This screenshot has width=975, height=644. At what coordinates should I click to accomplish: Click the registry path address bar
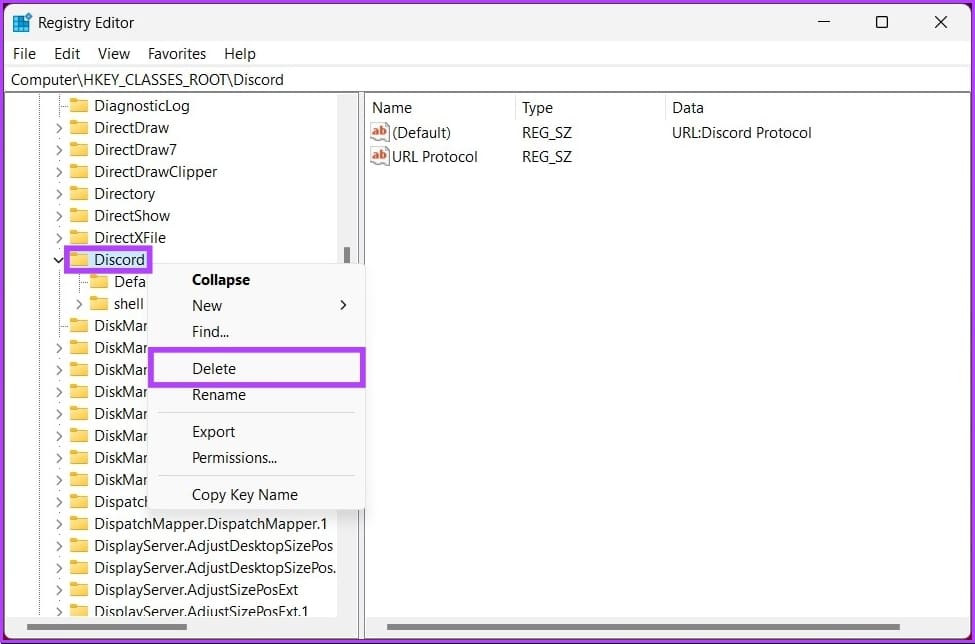tap(488, 80)
